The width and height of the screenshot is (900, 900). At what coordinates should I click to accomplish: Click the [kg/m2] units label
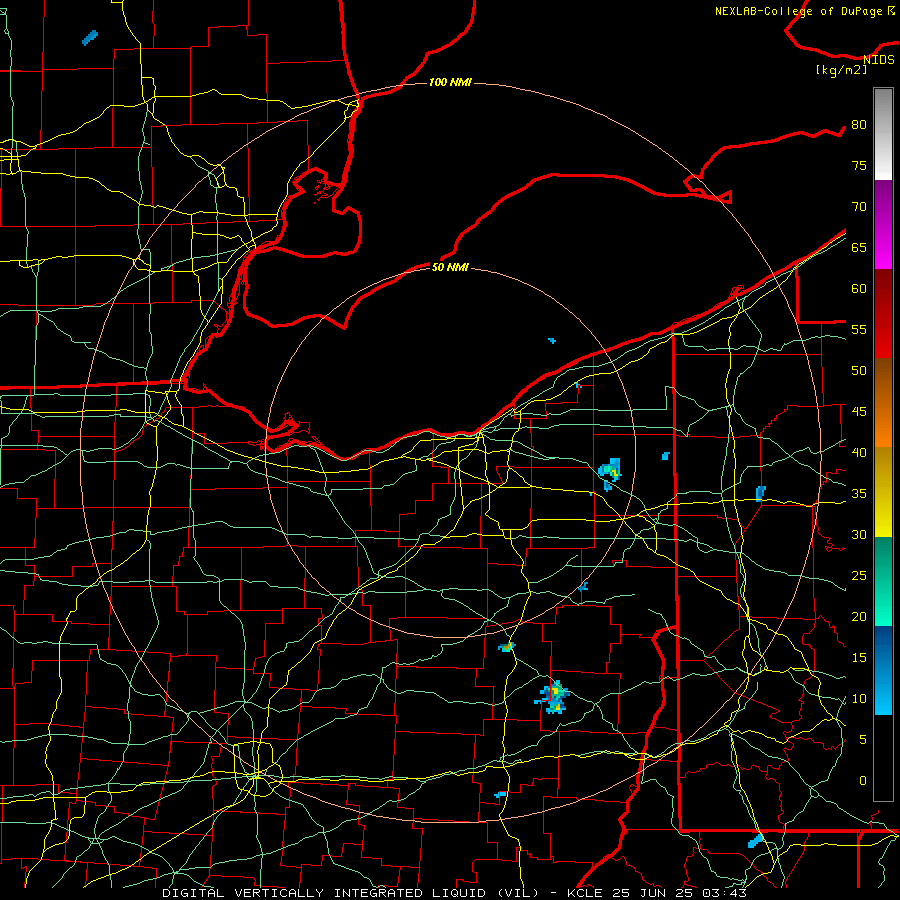coord(841,70)
